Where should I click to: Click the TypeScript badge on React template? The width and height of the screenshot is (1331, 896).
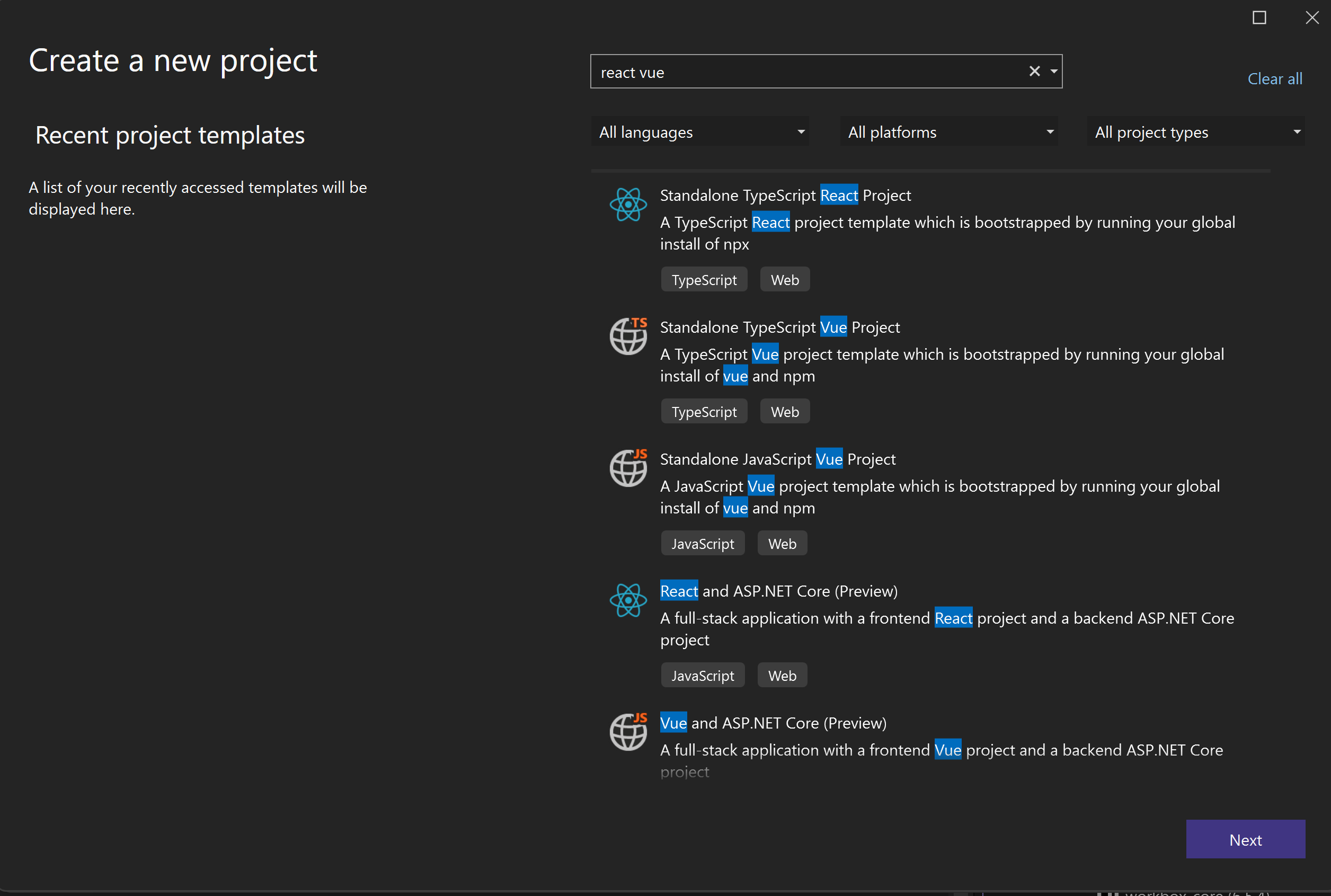click(704, 279)
